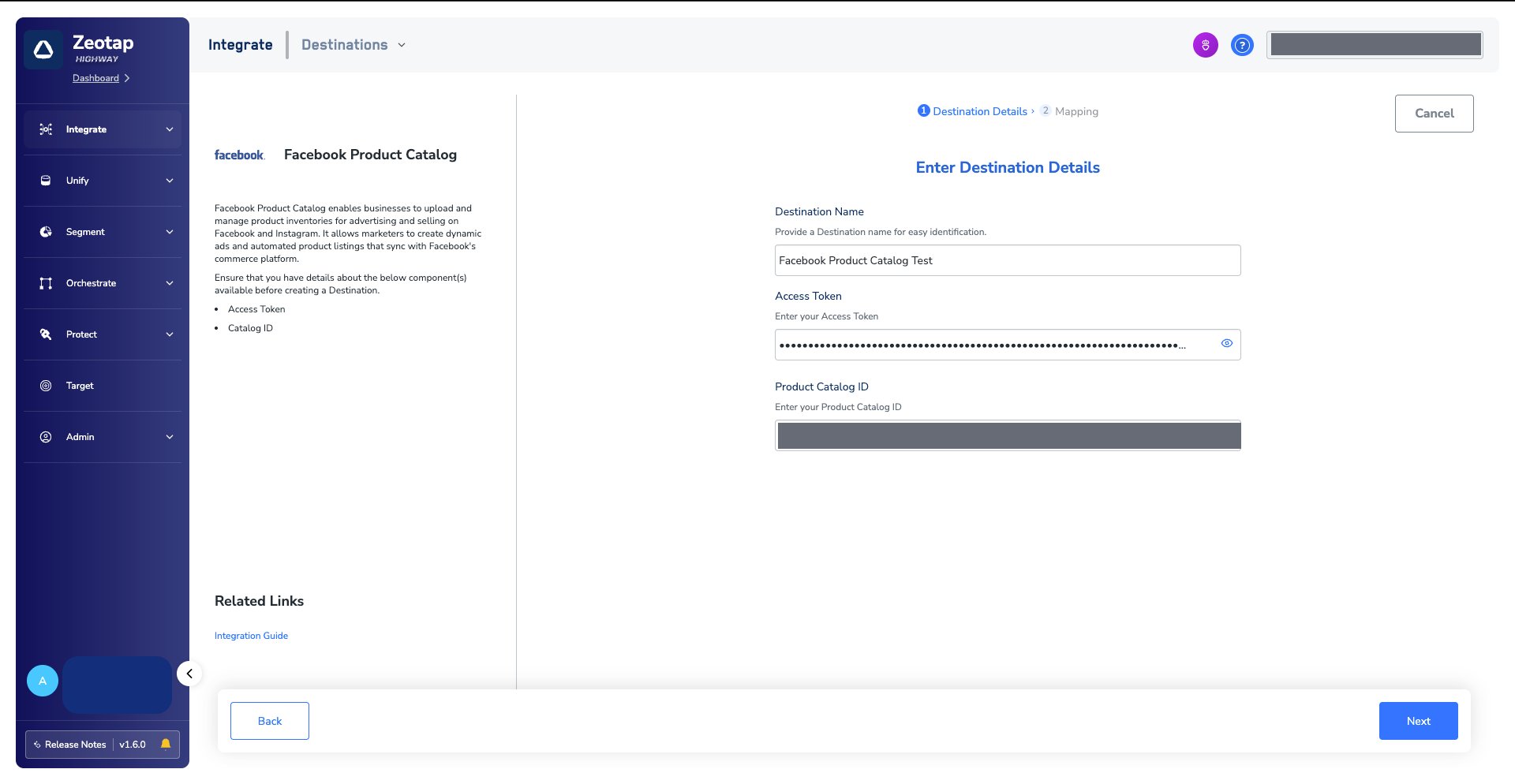
Task: Click the Next button
Action: point(1418,721)
